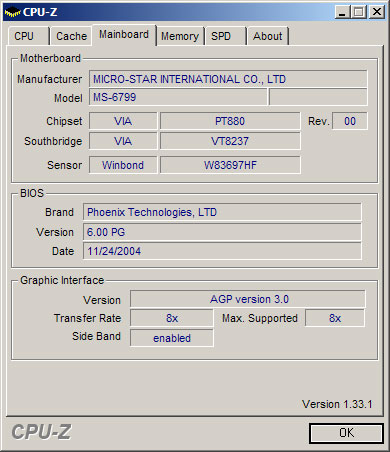390x452 pixels.
Task: Click the Transfer Rate label
Action: [87, 318]
